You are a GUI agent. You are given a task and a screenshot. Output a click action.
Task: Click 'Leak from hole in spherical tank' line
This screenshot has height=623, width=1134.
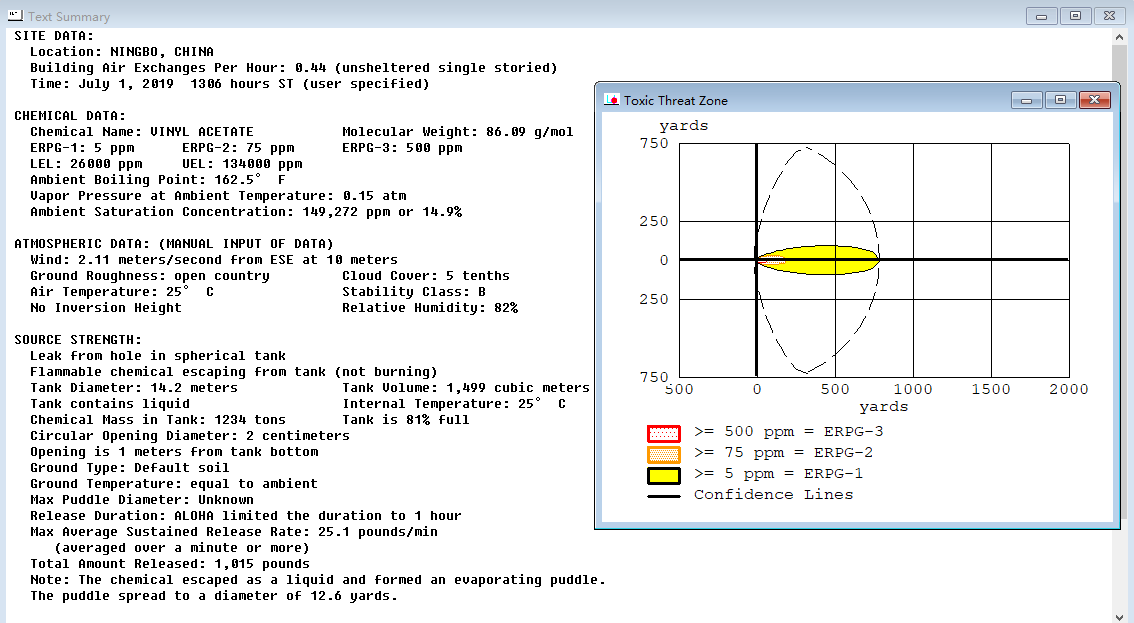tap(158, 355)
